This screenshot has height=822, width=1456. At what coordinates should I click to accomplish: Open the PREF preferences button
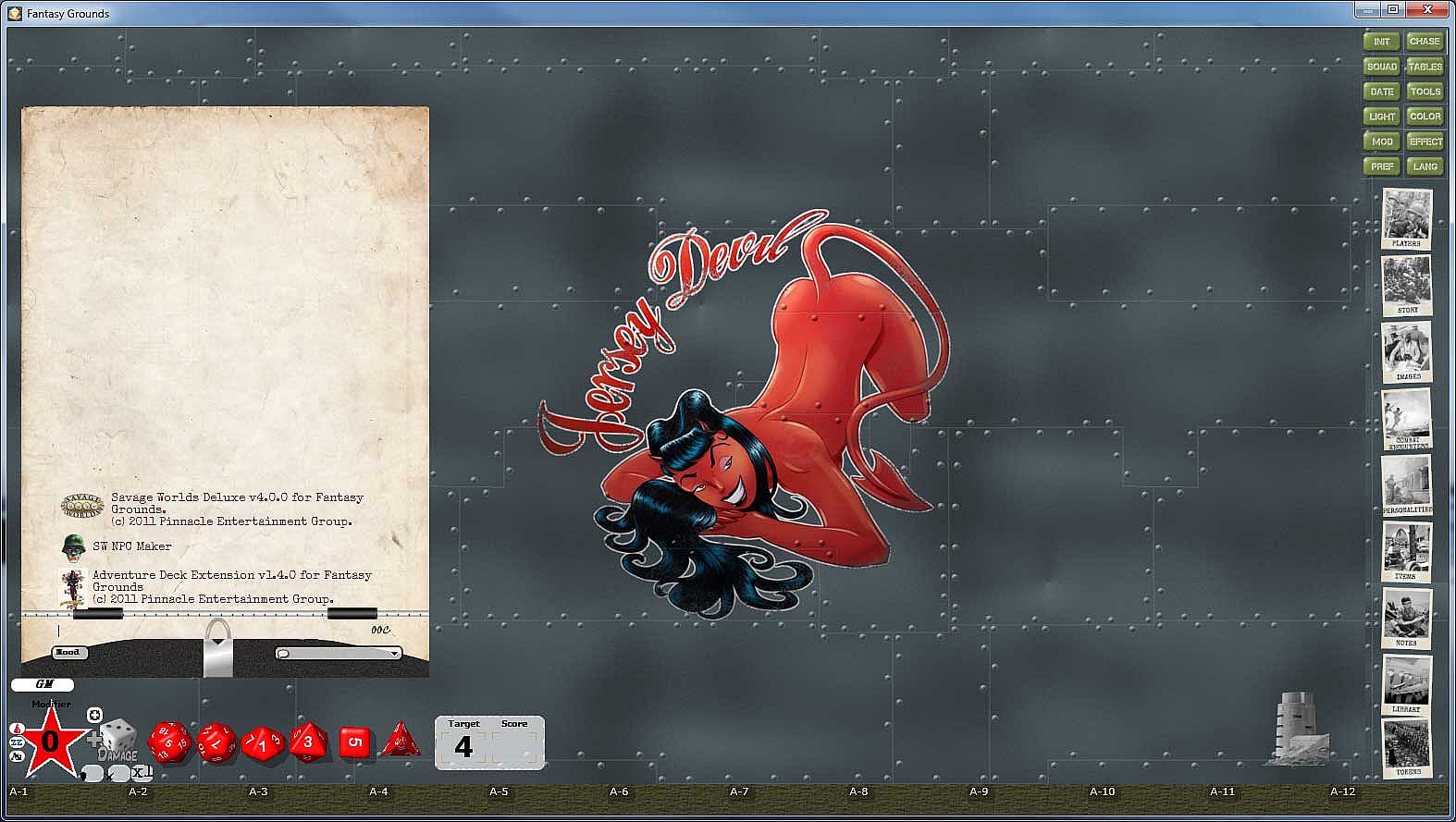[1381, 166]
